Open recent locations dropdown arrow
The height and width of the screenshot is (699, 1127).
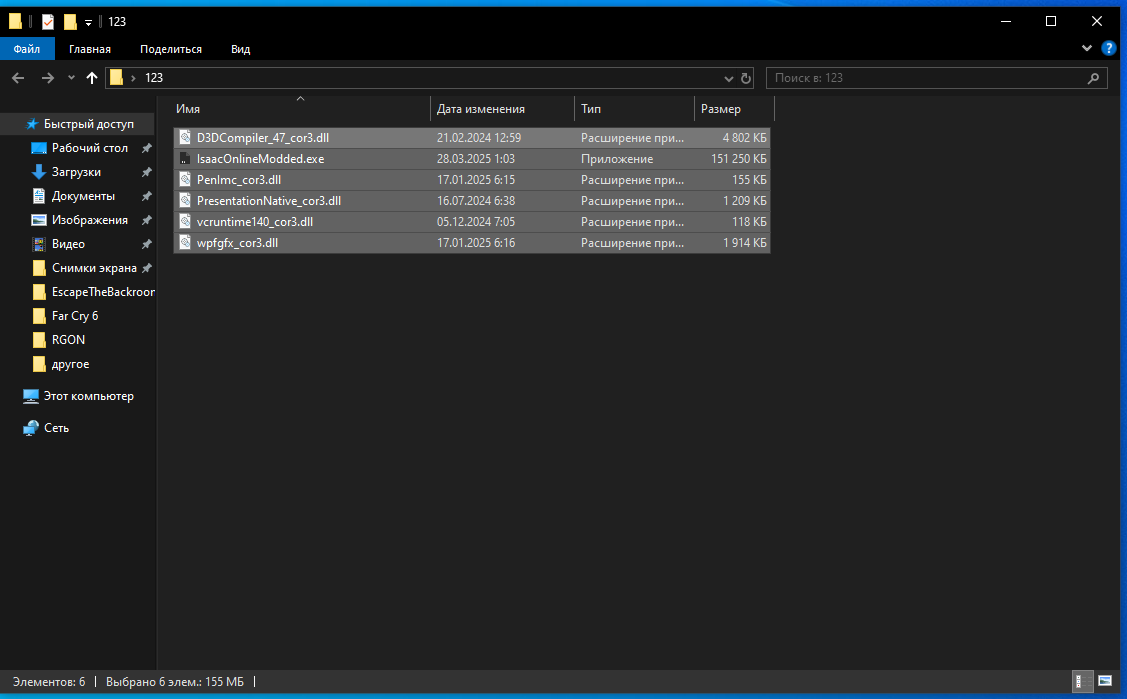[x=71, y=78]
